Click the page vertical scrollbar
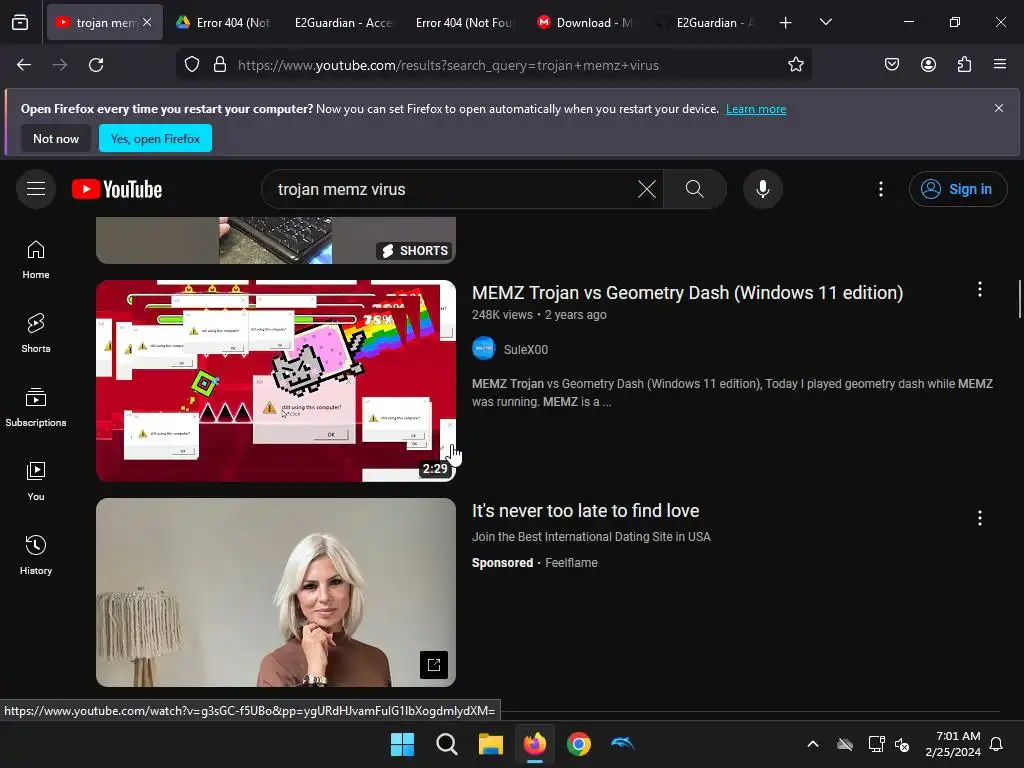 coord(1019,298)
